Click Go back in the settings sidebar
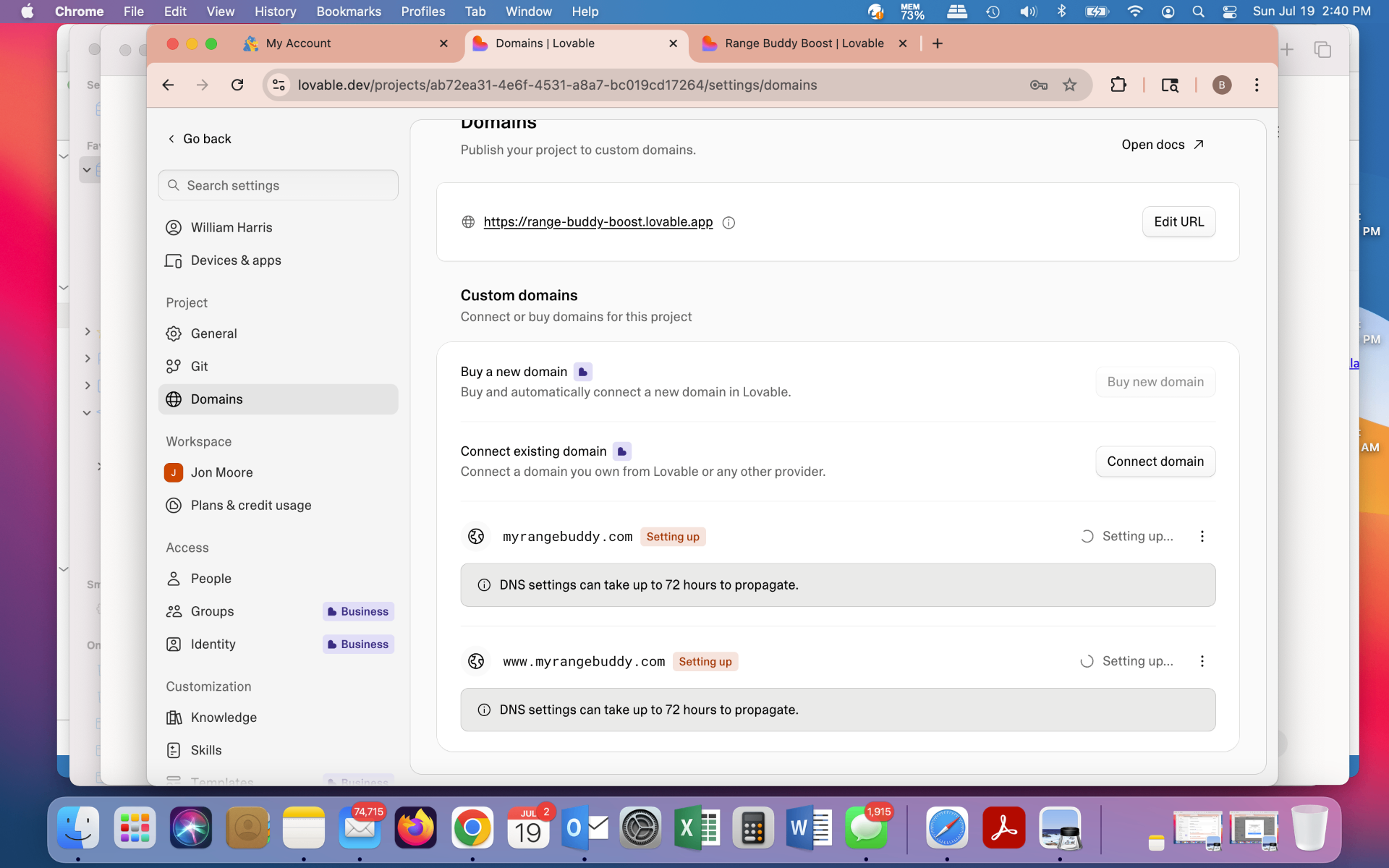 200,139
